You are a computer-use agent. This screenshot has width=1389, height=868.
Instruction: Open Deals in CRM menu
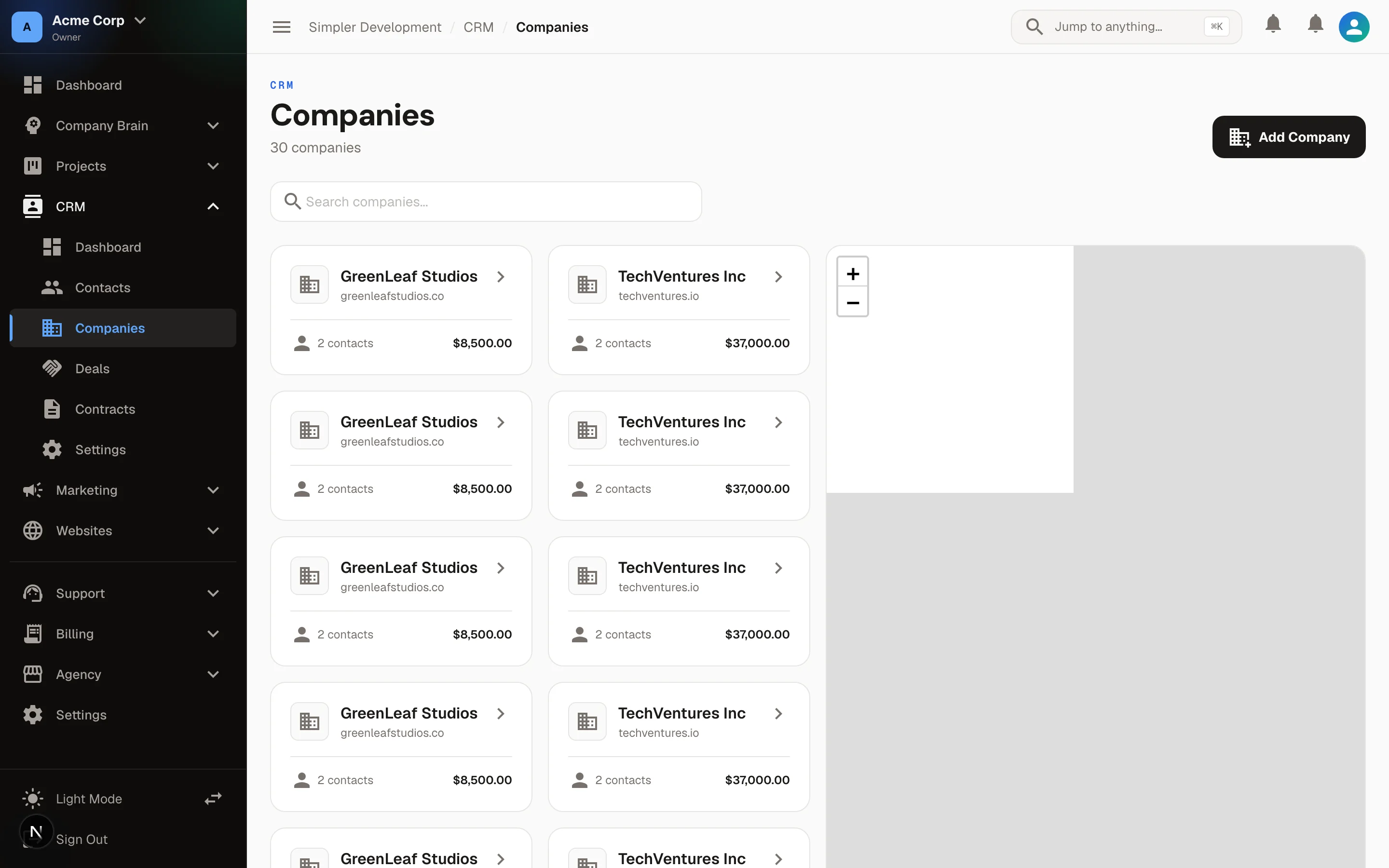[123, 368]
